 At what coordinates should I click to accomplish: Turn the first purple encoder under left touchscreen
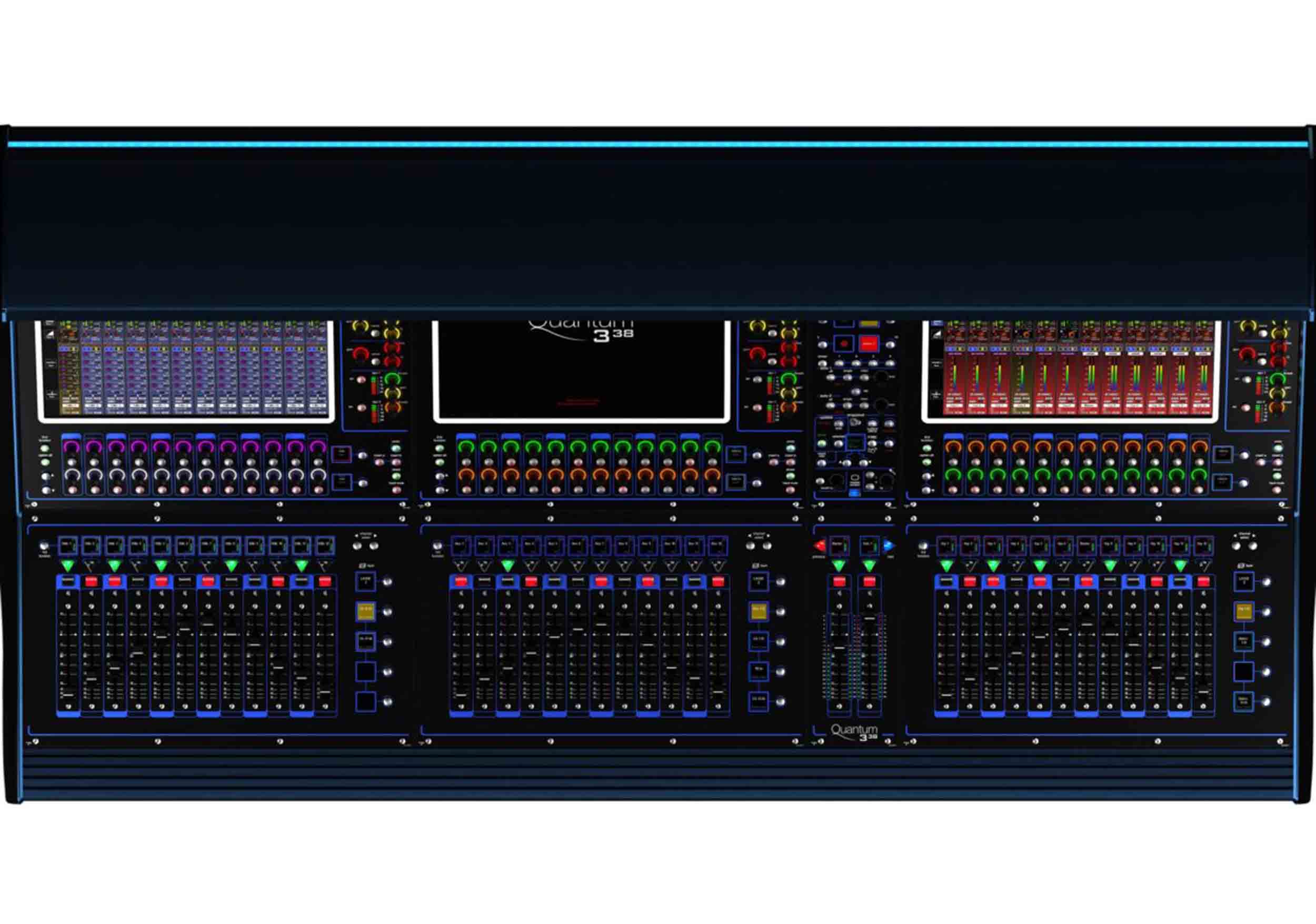click(71, 446)
